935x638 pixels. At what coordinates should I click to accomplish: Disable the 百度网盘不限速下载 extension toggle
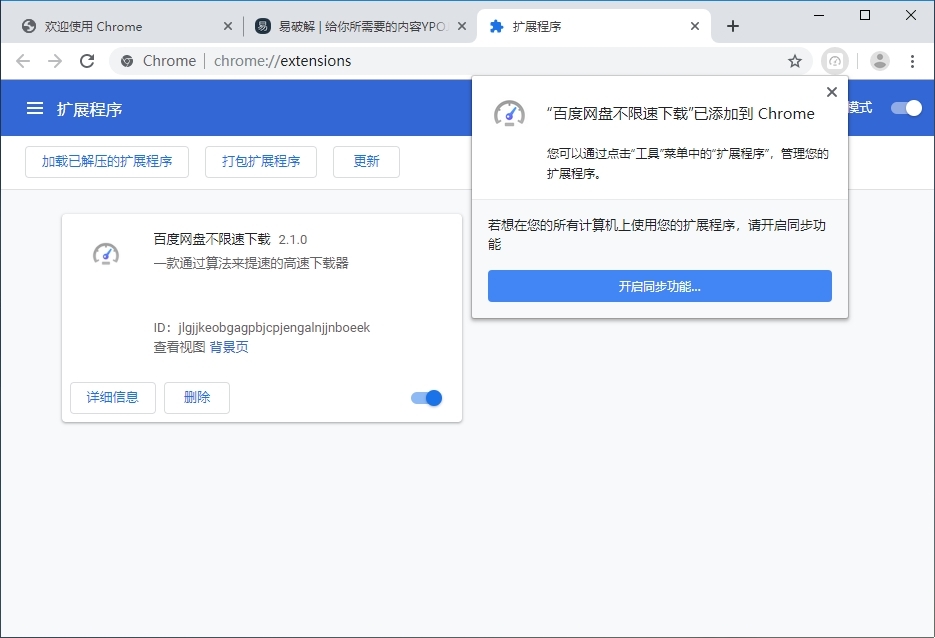(x=425, y=397)
